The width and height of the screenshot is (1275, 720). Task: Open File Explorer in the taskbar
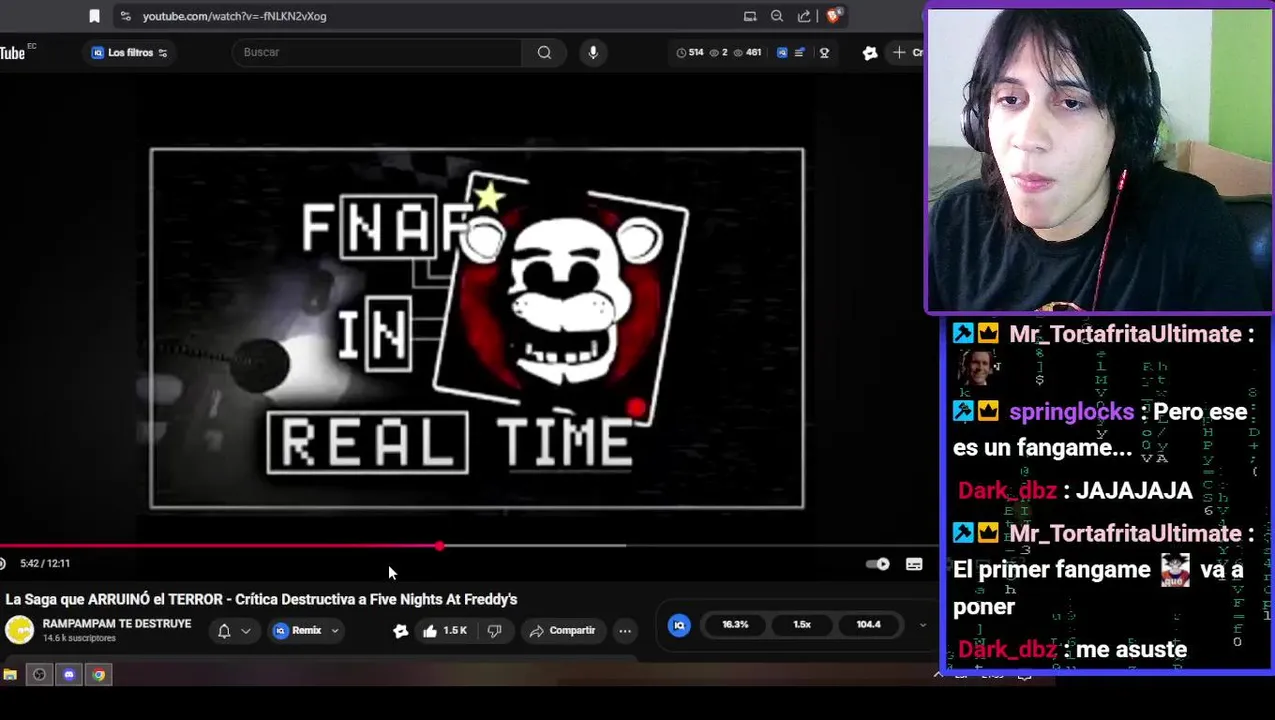(x=10, y=675)
